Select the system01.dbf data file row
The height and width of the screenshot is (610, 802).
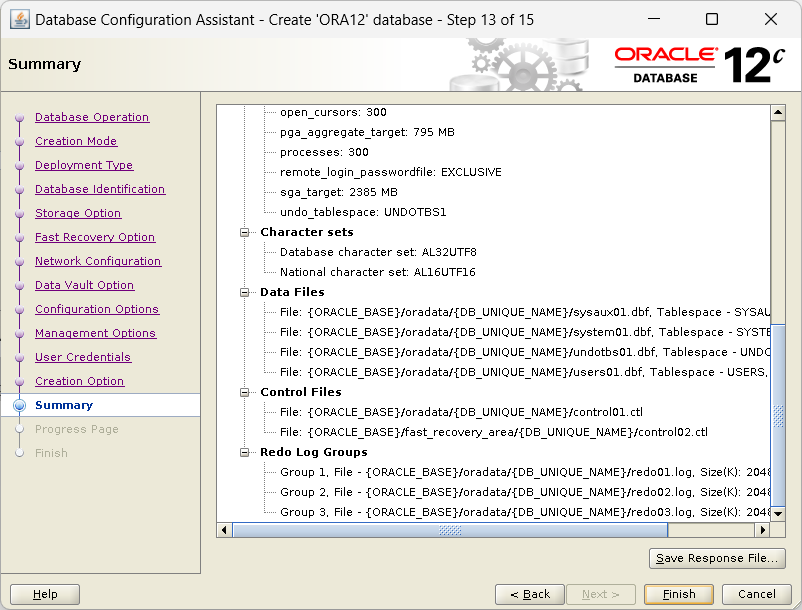[x=525, y=332]
